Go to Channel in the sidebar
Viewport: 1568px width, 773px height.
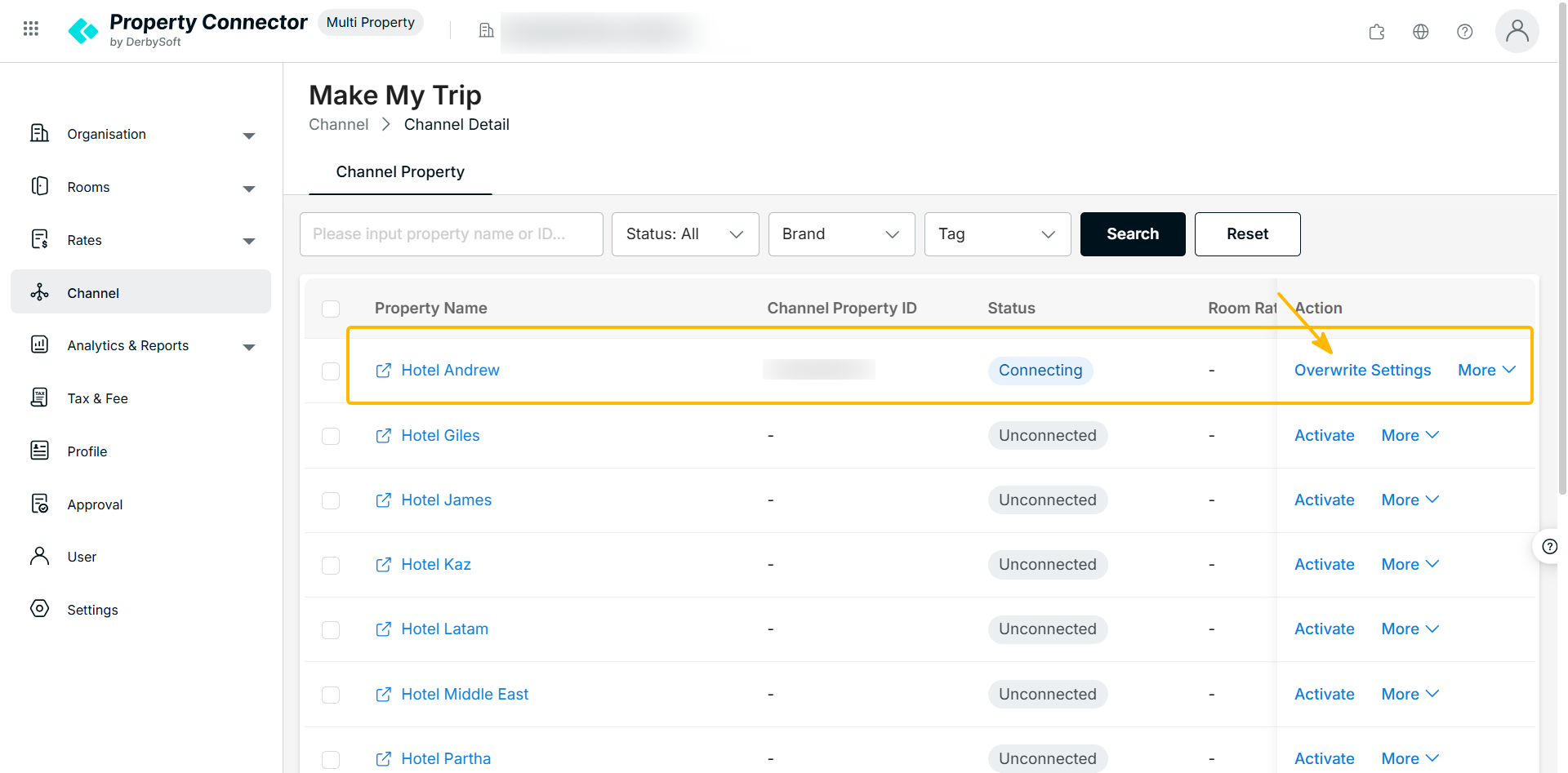click(x=140, y=292)
